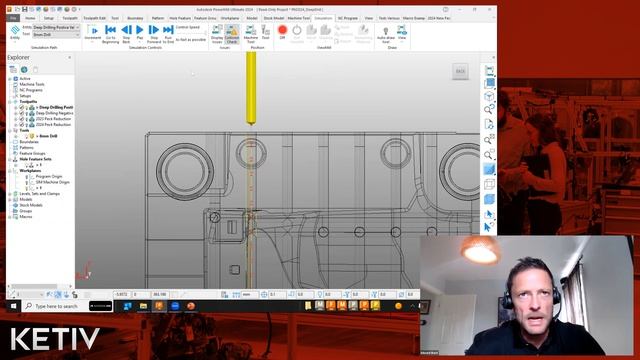Click the Play simulation button
Screen dimensions: 640x360
click(x=140, y=33)
